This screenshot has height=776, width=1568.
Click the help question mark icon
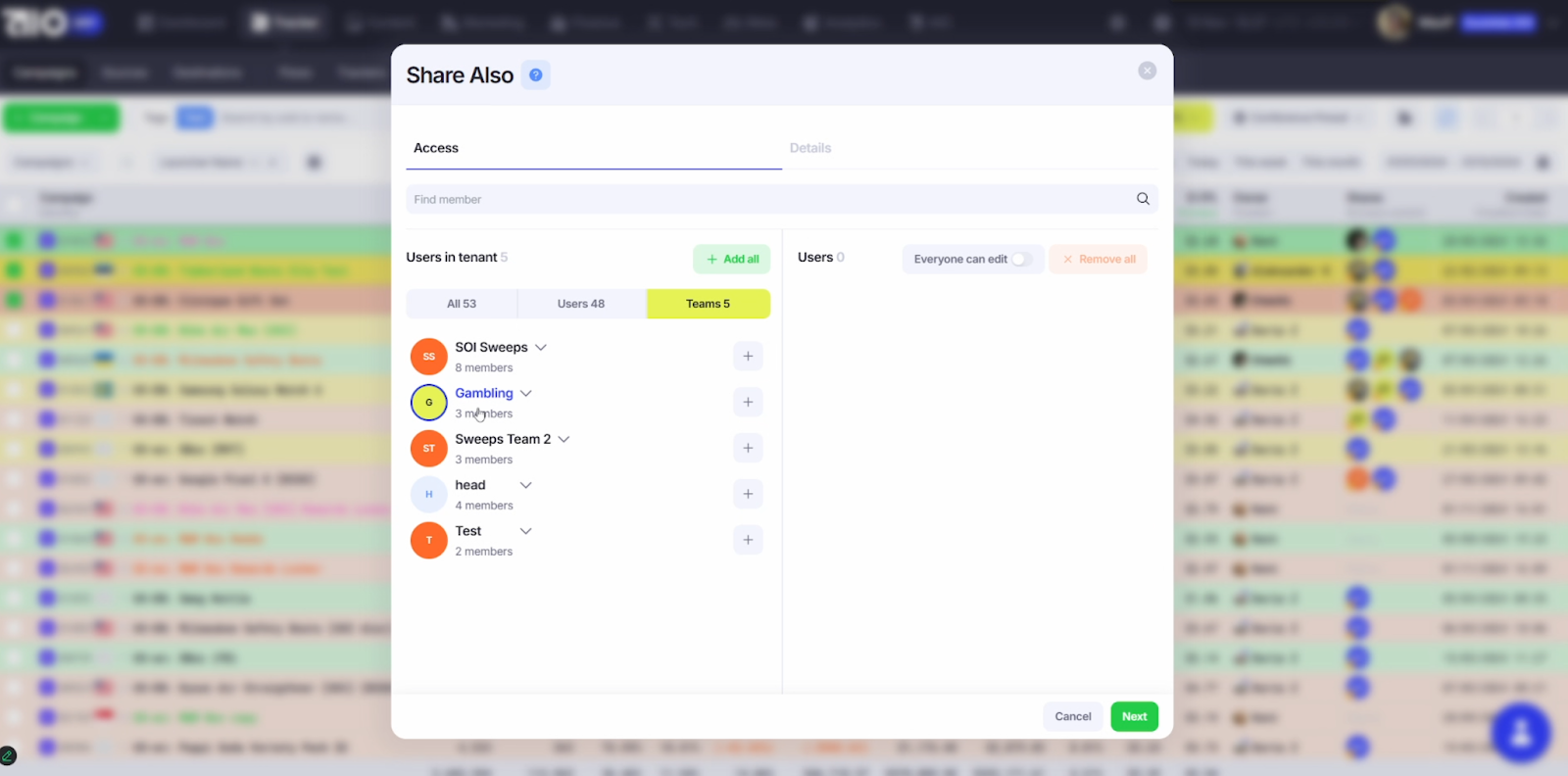click(535, 75)
